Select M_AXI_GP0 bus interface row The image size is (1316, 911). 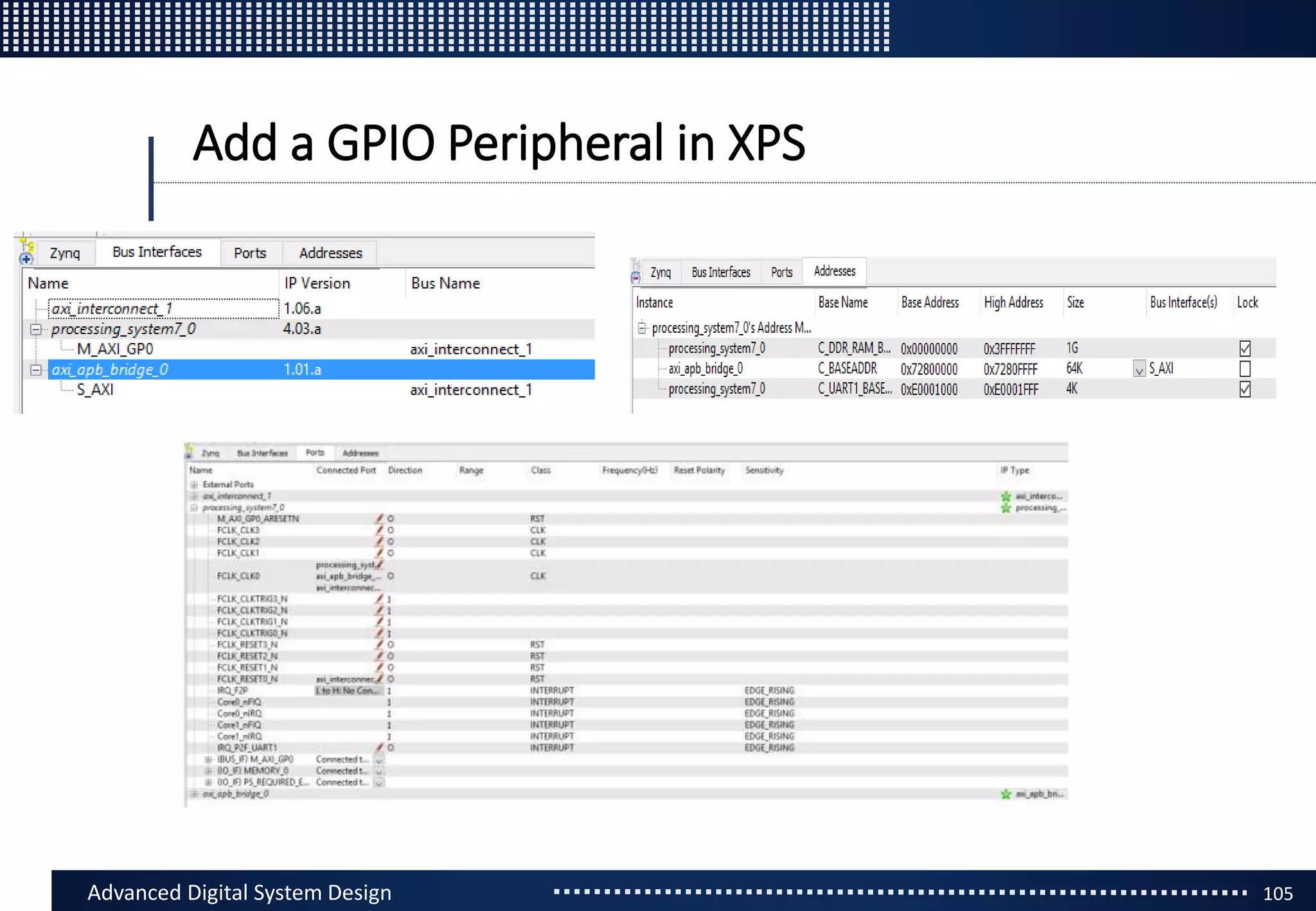coord(308,349)
